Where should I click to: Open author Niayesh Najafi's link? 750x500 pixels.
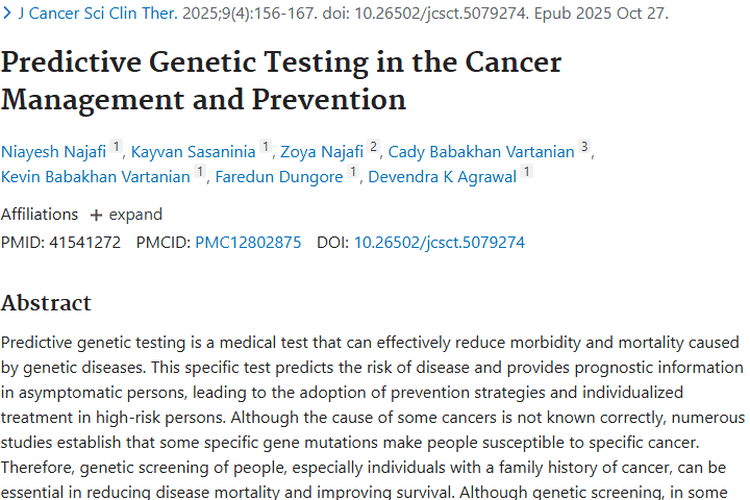pos(53,152)
